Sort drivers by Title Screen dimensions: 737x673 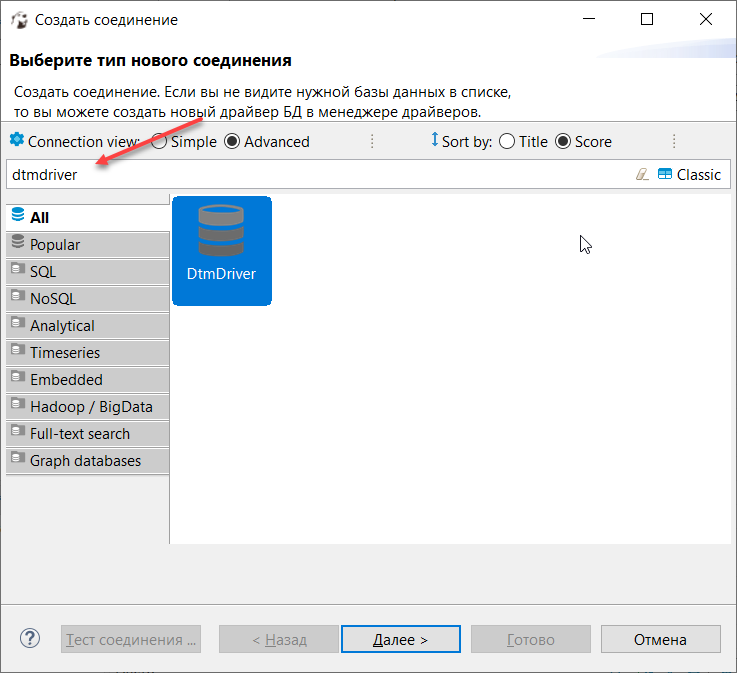click(x=507, y=141)
